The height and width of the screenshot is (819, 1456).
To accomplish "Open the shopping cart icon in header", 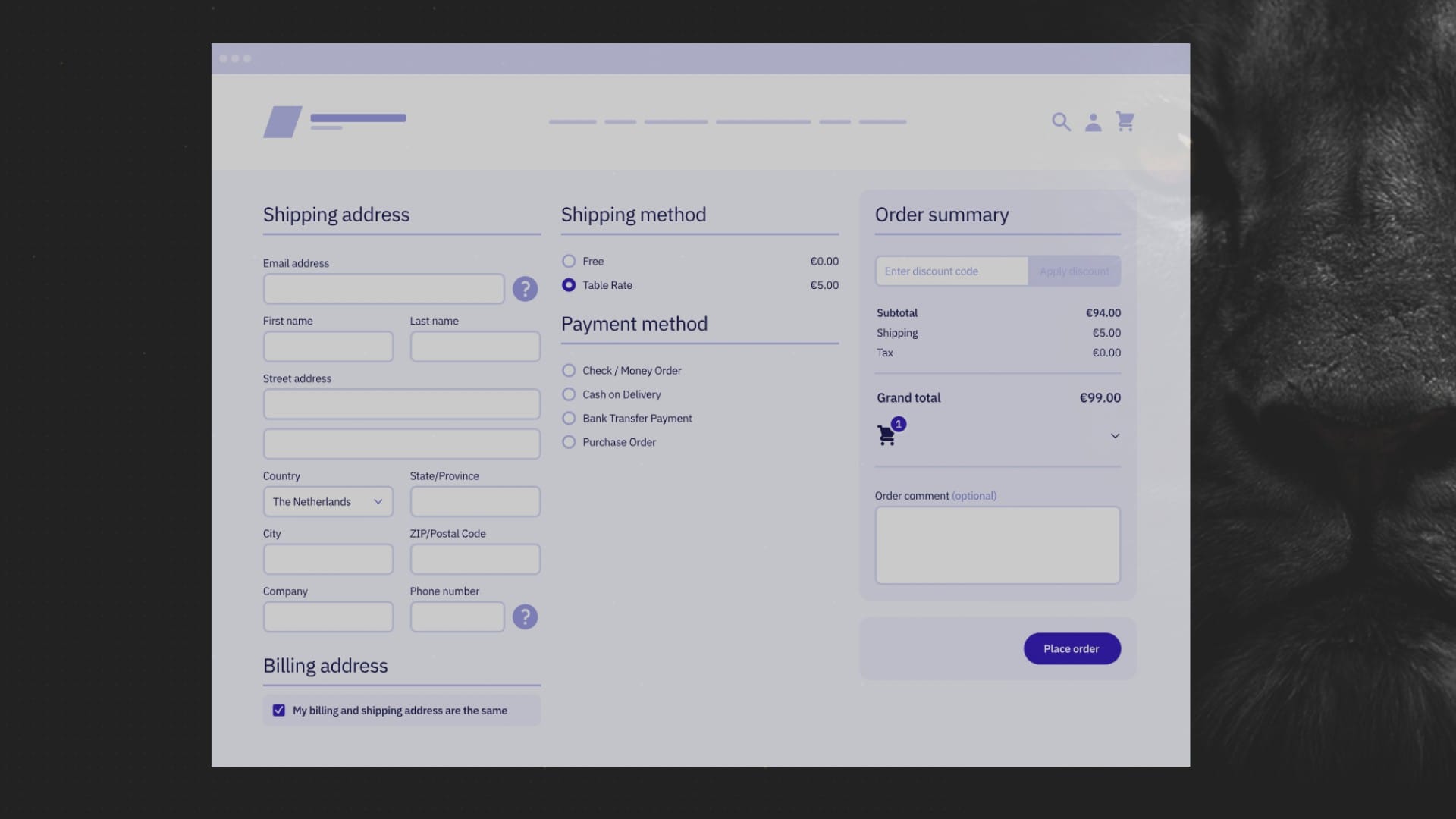I will (x=1125, y=121).
